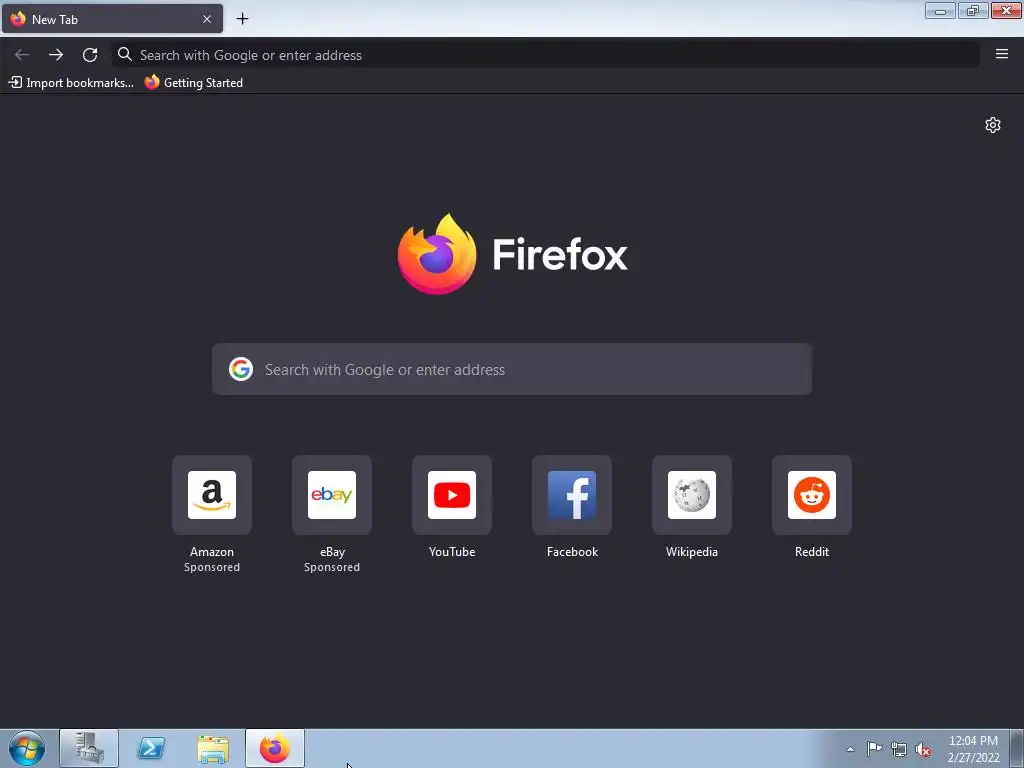The image size is (1024, 768).
Task: Click the Show desktop strip in the taskbar
Action: click(1017, 748)
